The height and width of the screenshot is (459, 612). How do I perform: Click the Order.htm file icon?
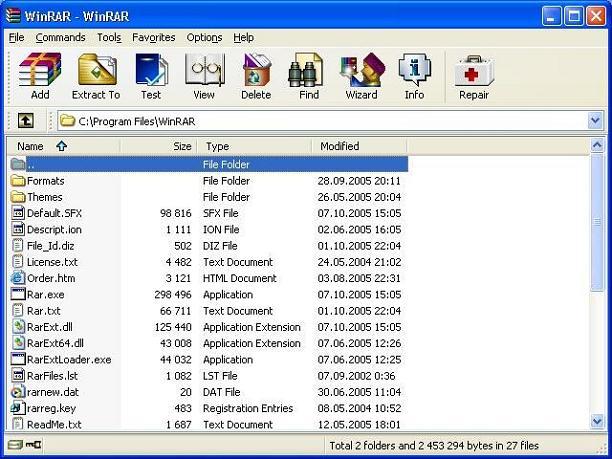coord(18,278)
